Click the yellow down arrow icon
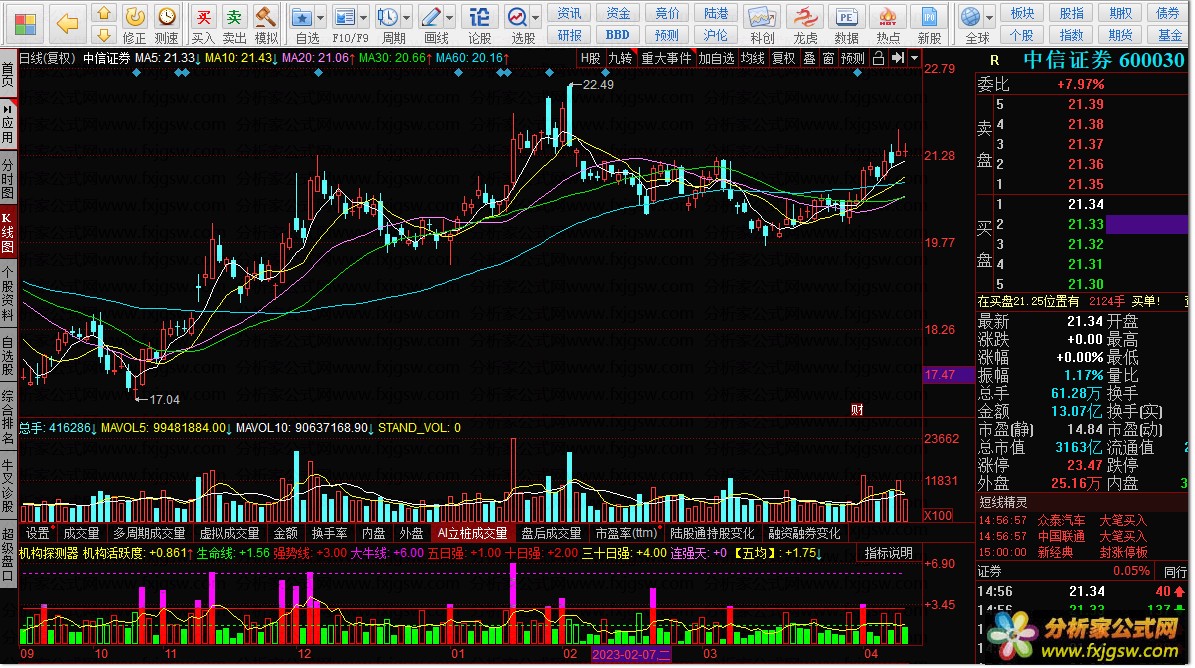The image size is (1195, 668). click(x=104, y=34)
